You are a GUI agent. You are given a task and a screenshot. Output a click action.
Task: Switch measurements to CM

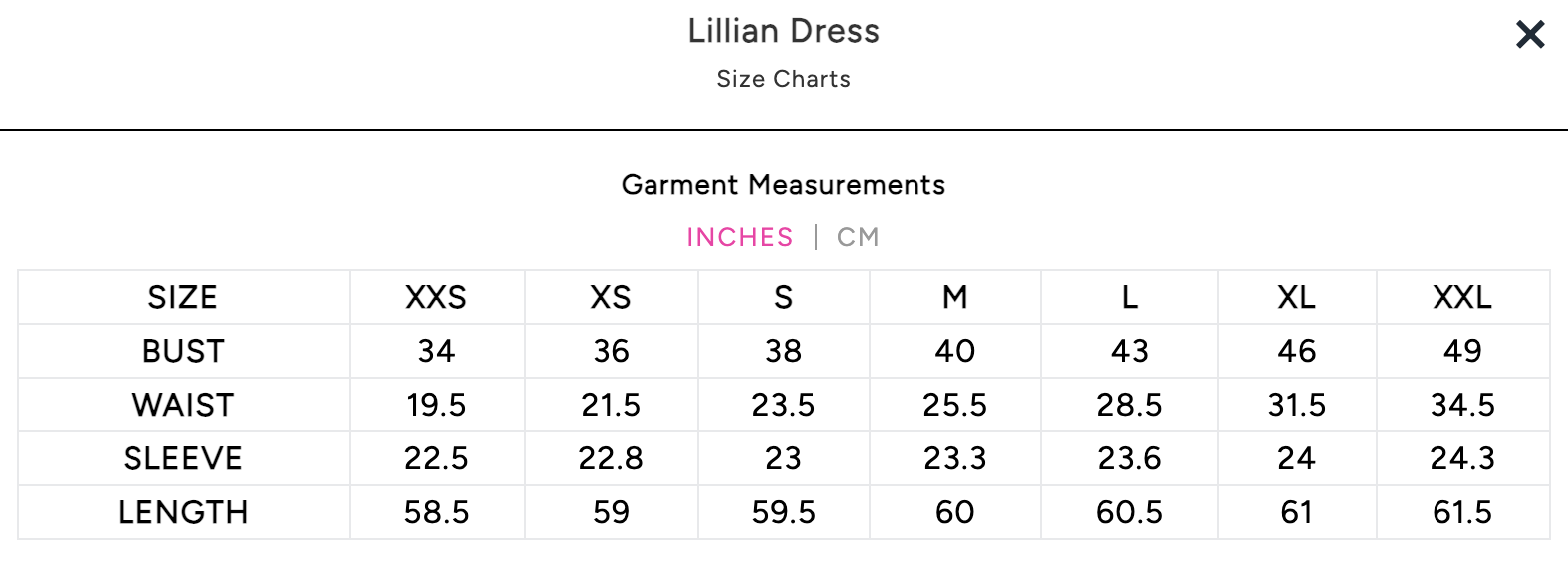(x=858, y=237)
